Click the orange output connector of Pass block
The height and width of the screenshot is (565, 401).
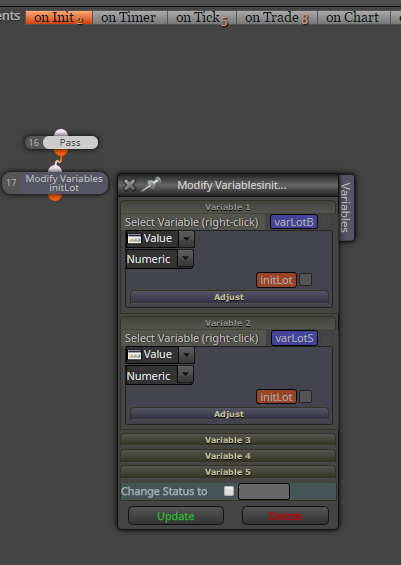(x=61, y=153)
